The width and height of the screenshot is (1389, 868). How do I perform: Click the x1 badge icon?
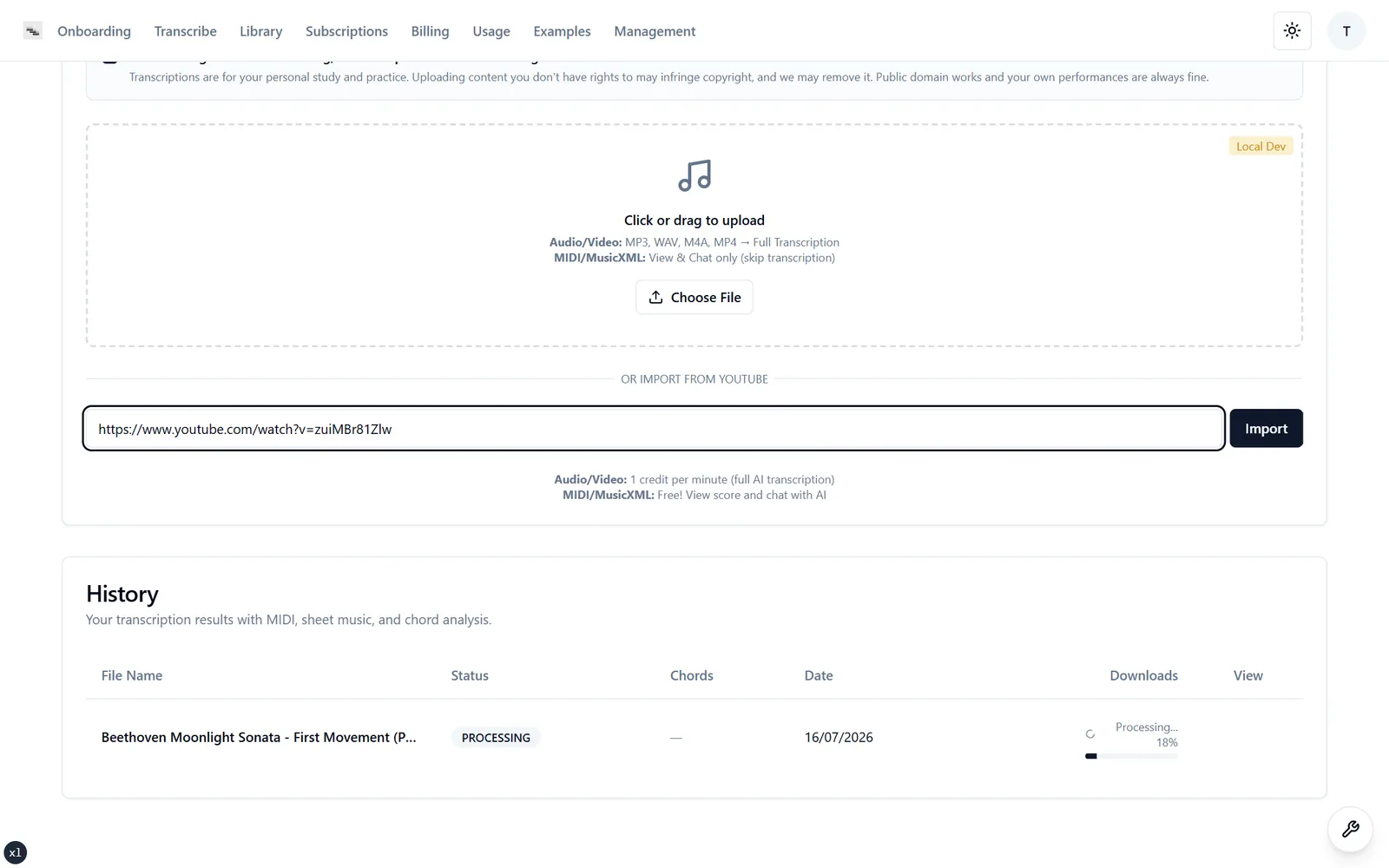click(x=16, y=852)
